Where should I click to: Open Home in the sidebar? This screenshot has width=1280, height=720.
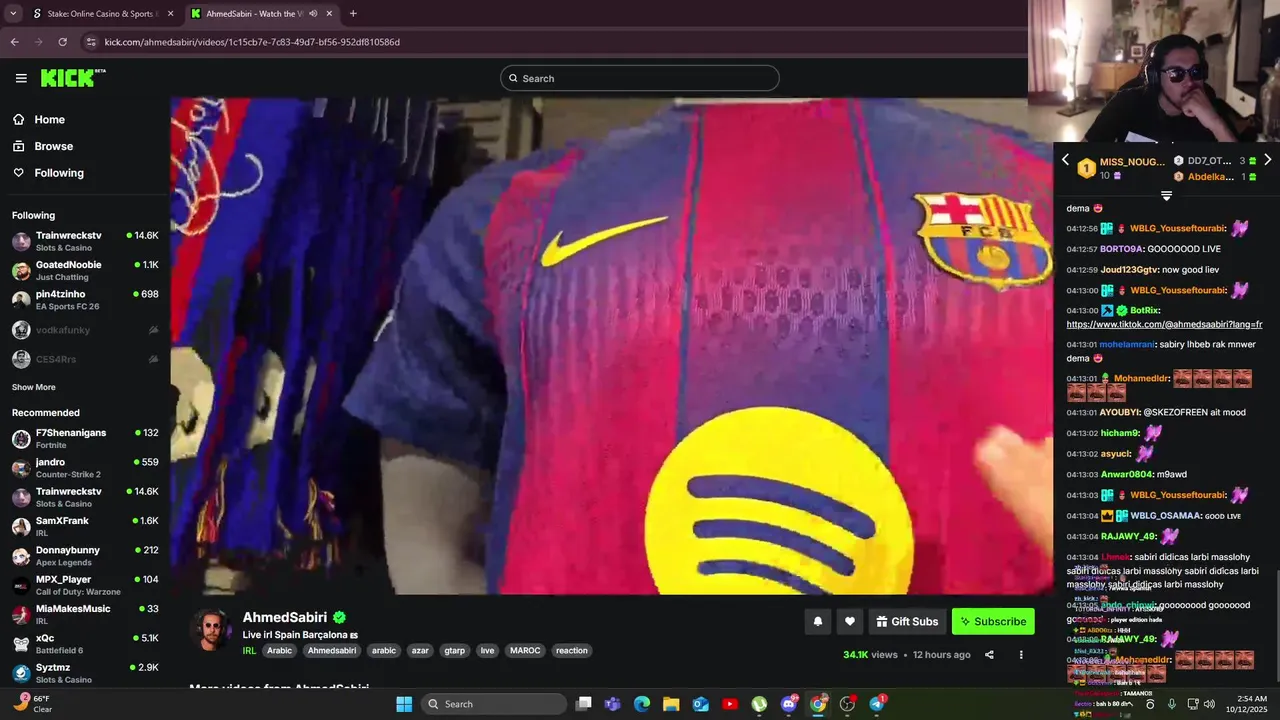click(49, 120)
